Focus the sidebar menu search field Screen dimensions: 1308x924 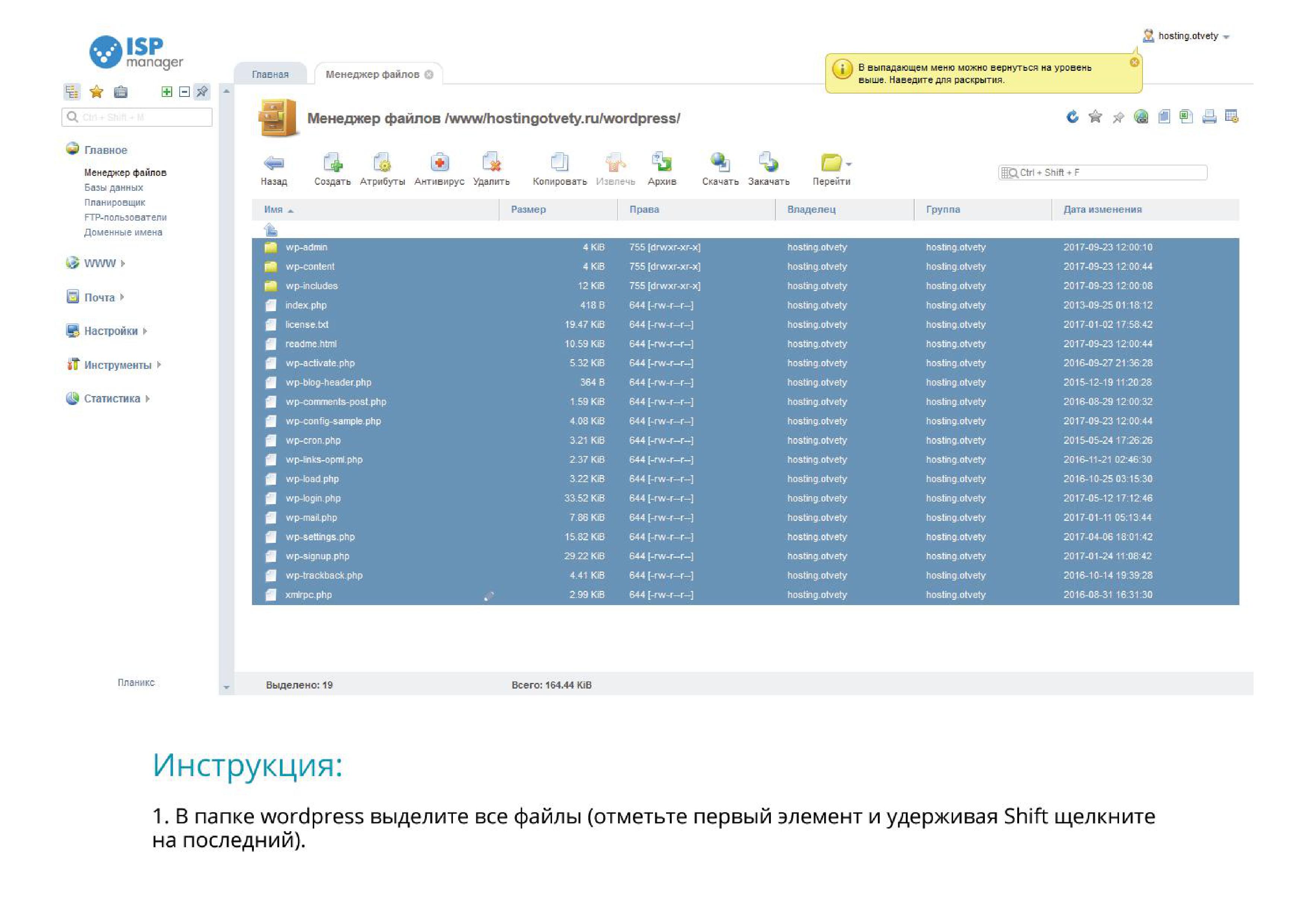(137, 117)
